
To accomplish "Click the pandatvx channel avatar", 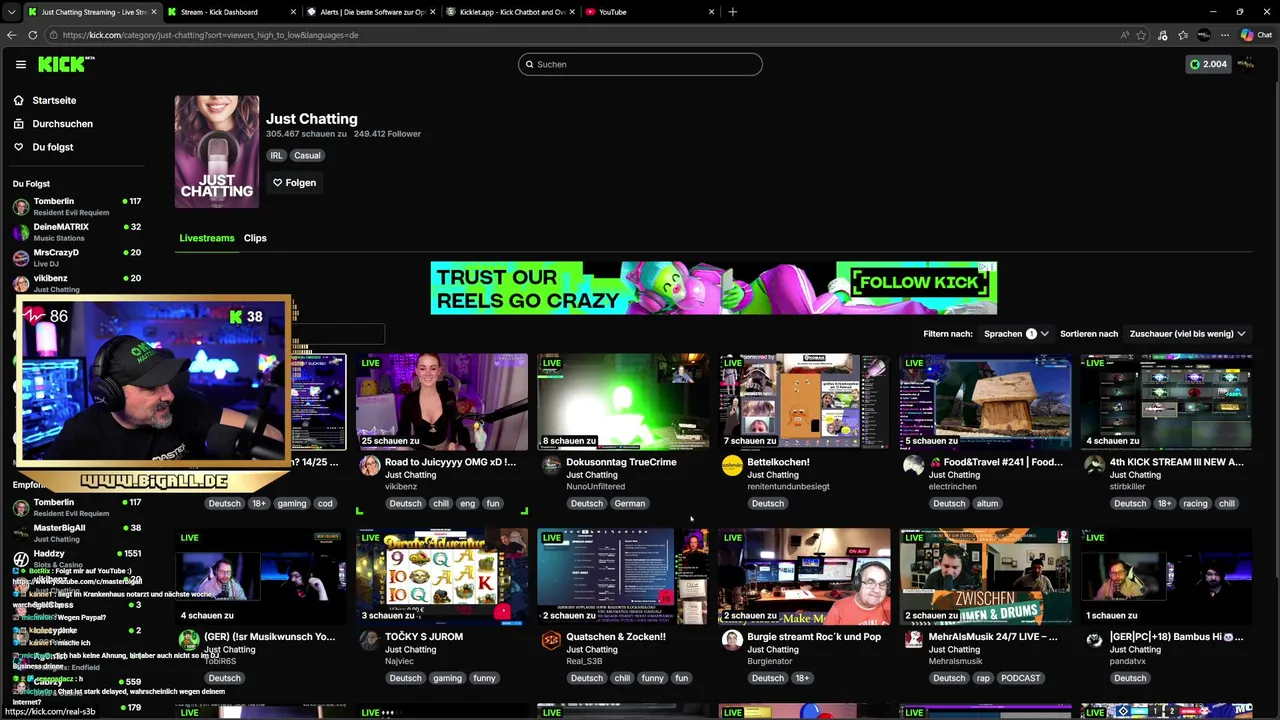I will tap(1094, 641).
